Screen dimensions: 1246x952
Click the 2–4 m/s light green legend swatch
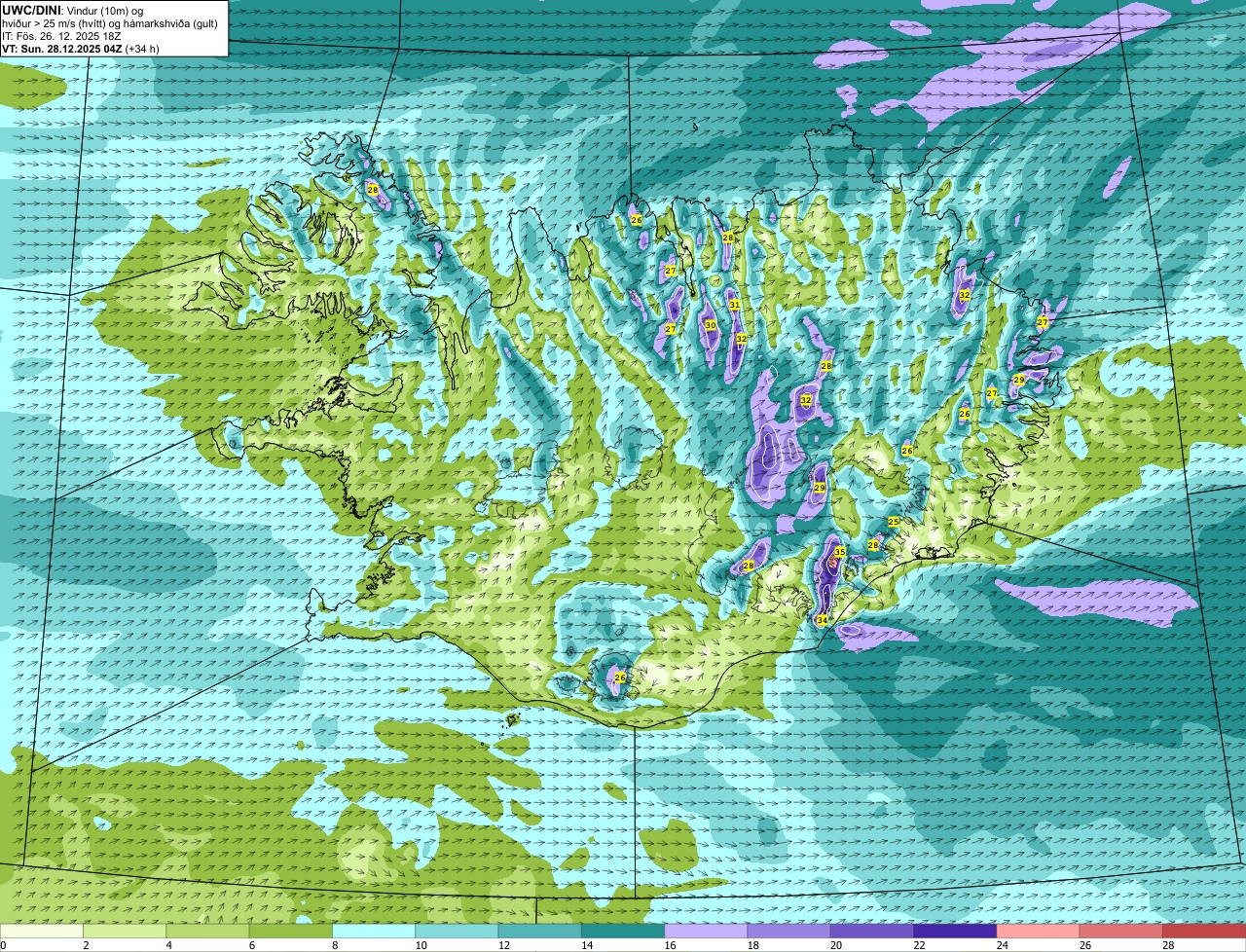(x=125, y=932)
